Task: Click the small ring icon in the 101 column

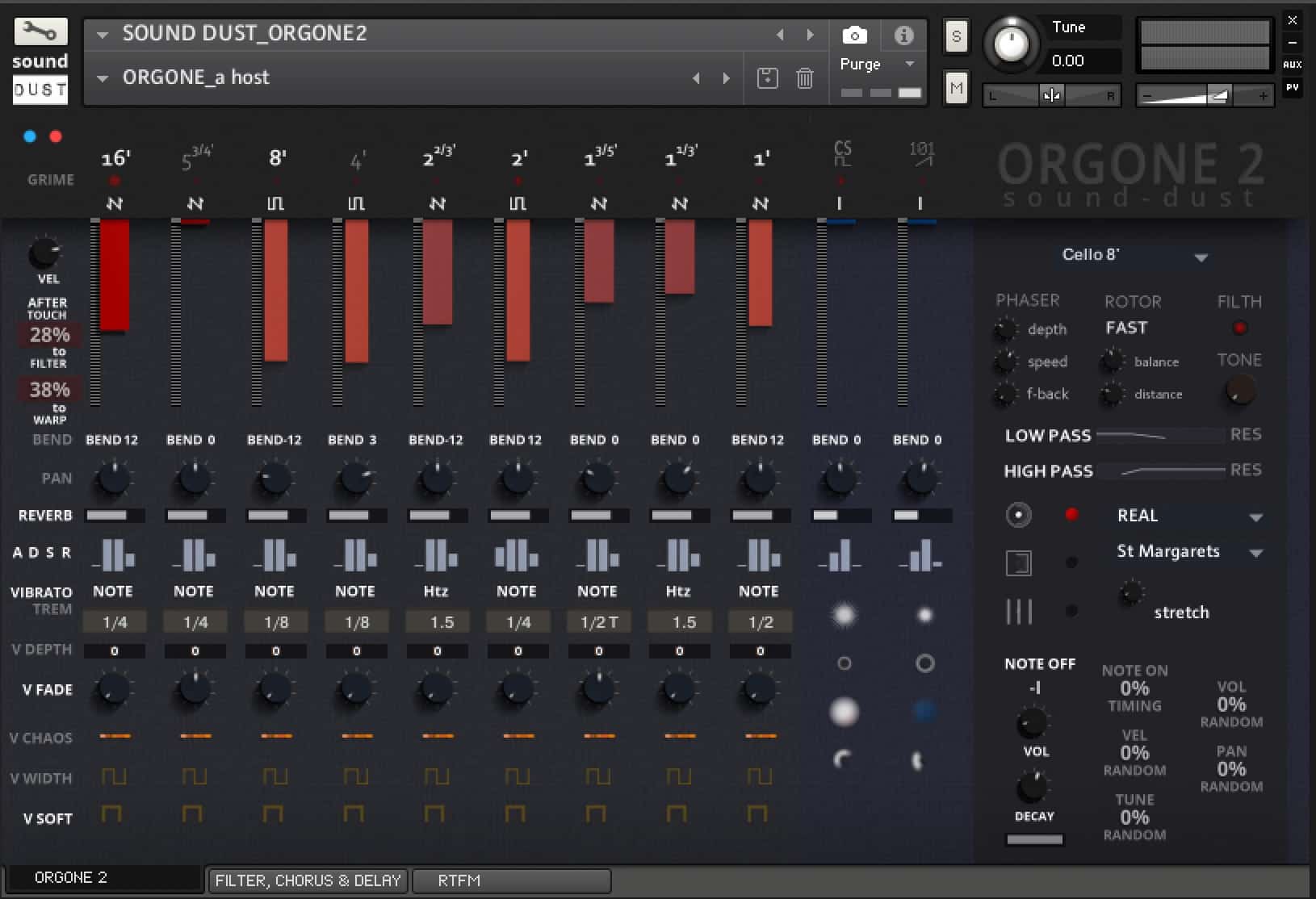Action: click(x=925, y=663)
